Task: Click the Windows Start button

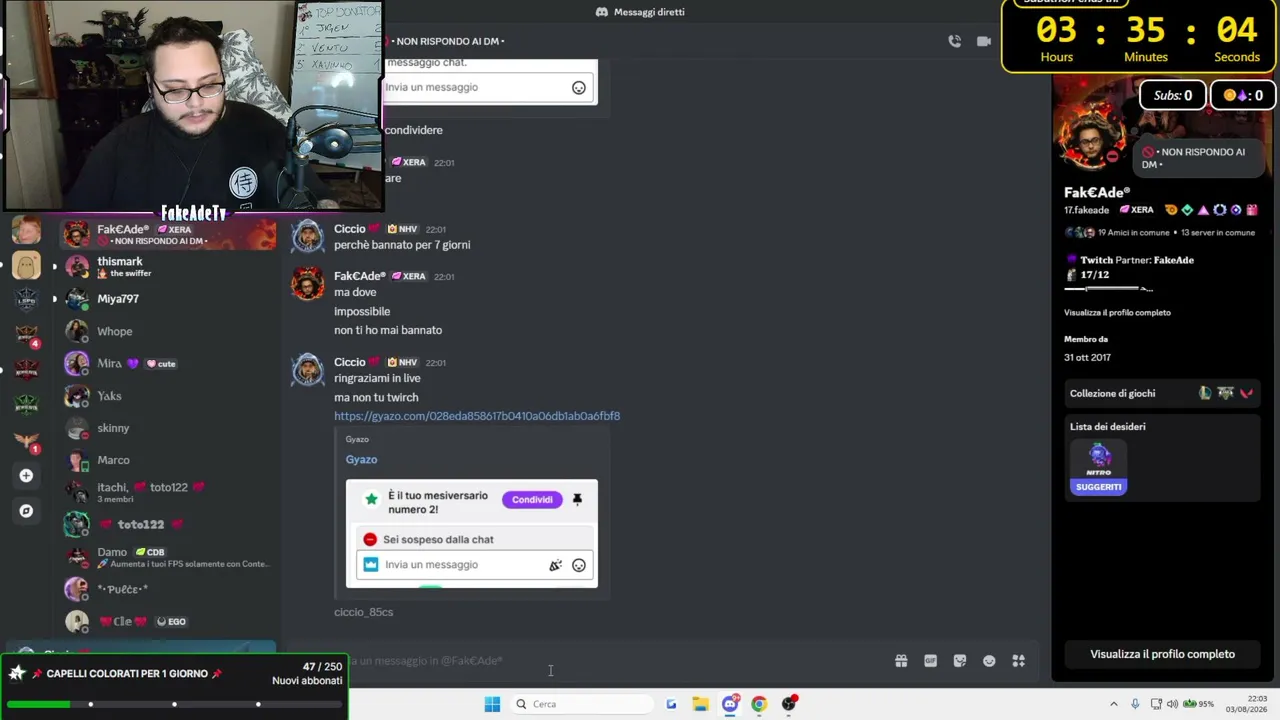Action: click(492, 704)
